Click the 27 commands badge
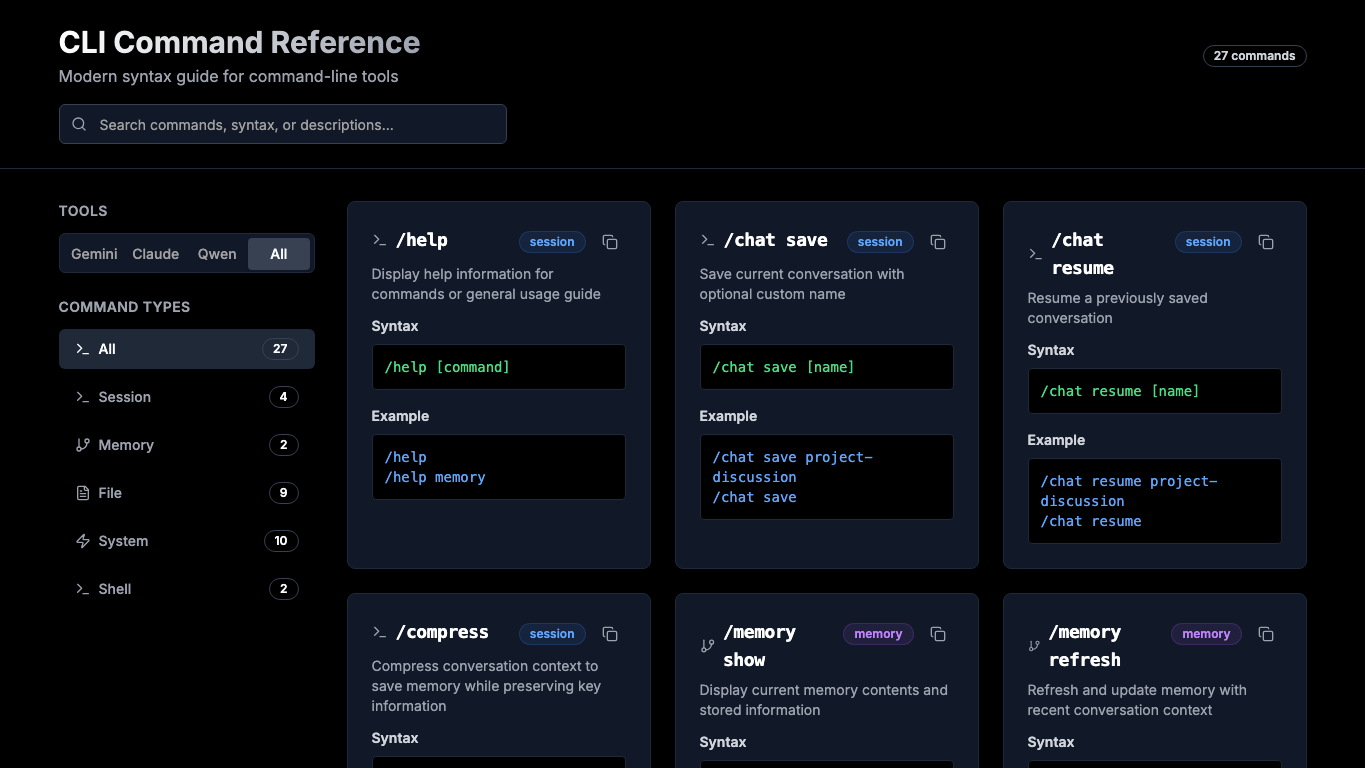 [1254, 55]
